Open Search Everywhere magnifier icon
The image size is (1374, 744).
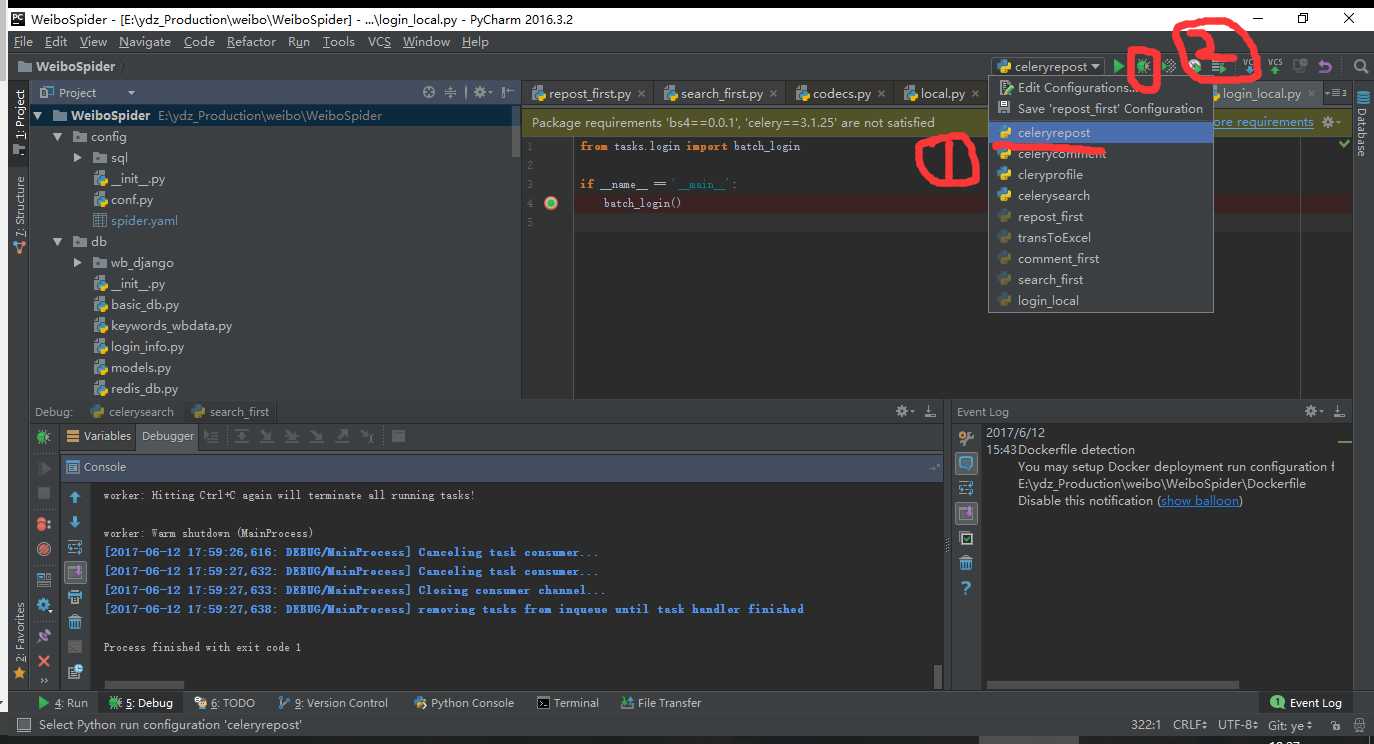click(x=1360, y=66)
